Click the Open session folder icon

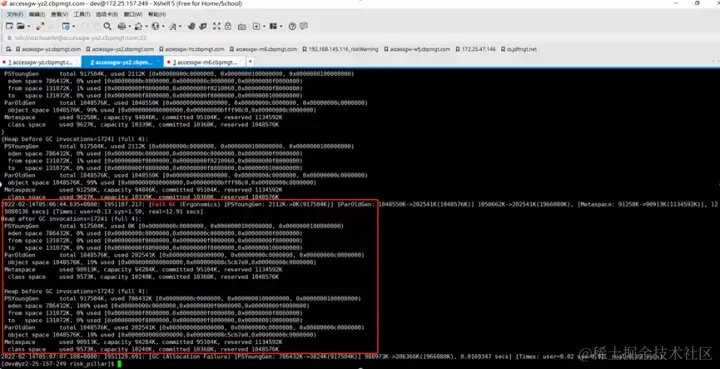coord(21,26)
